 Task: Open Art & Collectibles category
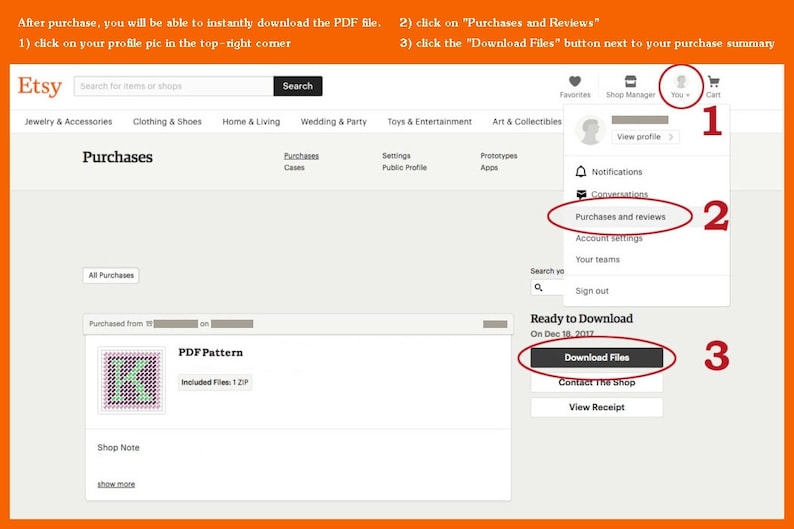pyautogui.click(x=527, y=121)
